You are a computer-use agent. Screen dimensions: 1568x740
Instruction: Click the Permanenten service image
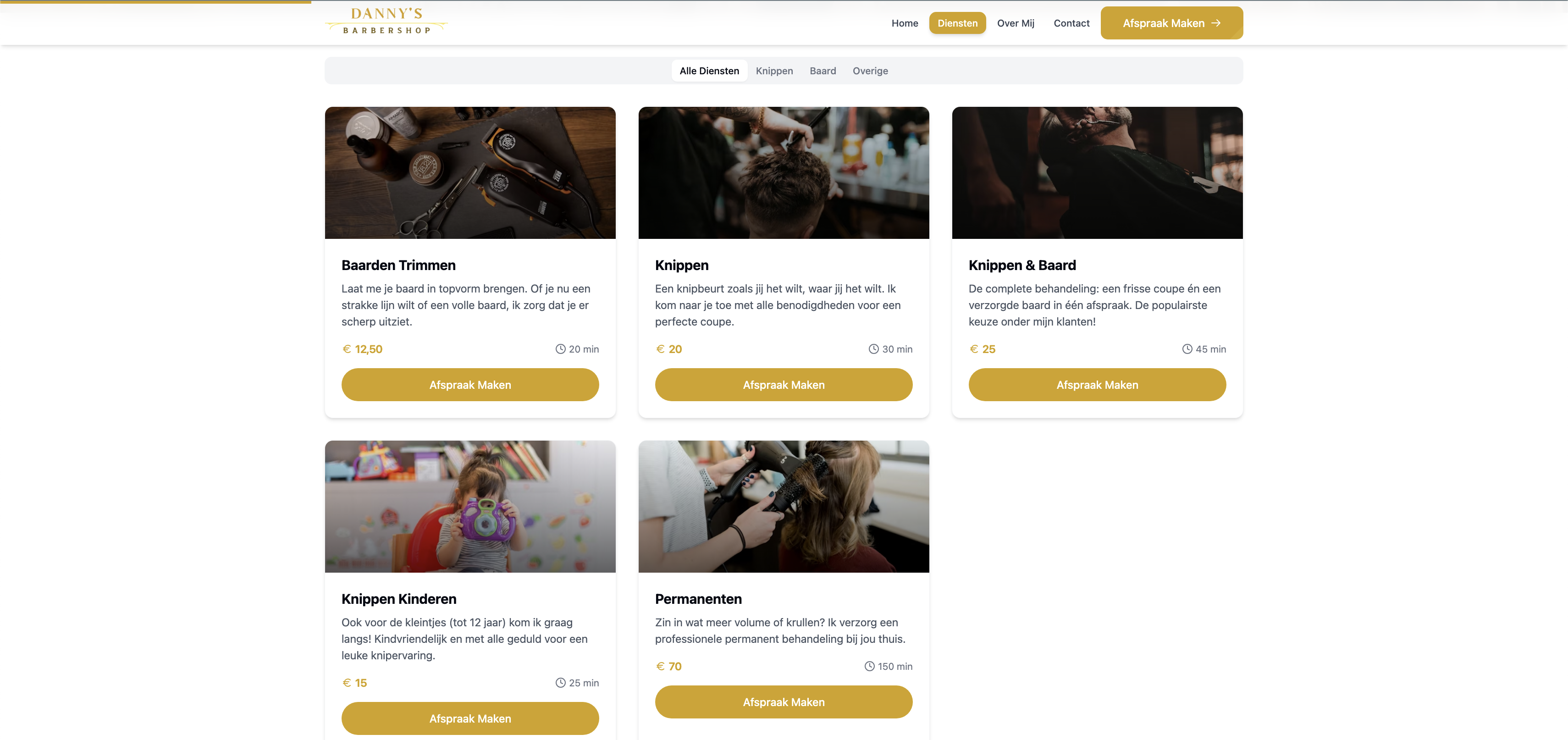pyautogui.click(x=784, y=506)
